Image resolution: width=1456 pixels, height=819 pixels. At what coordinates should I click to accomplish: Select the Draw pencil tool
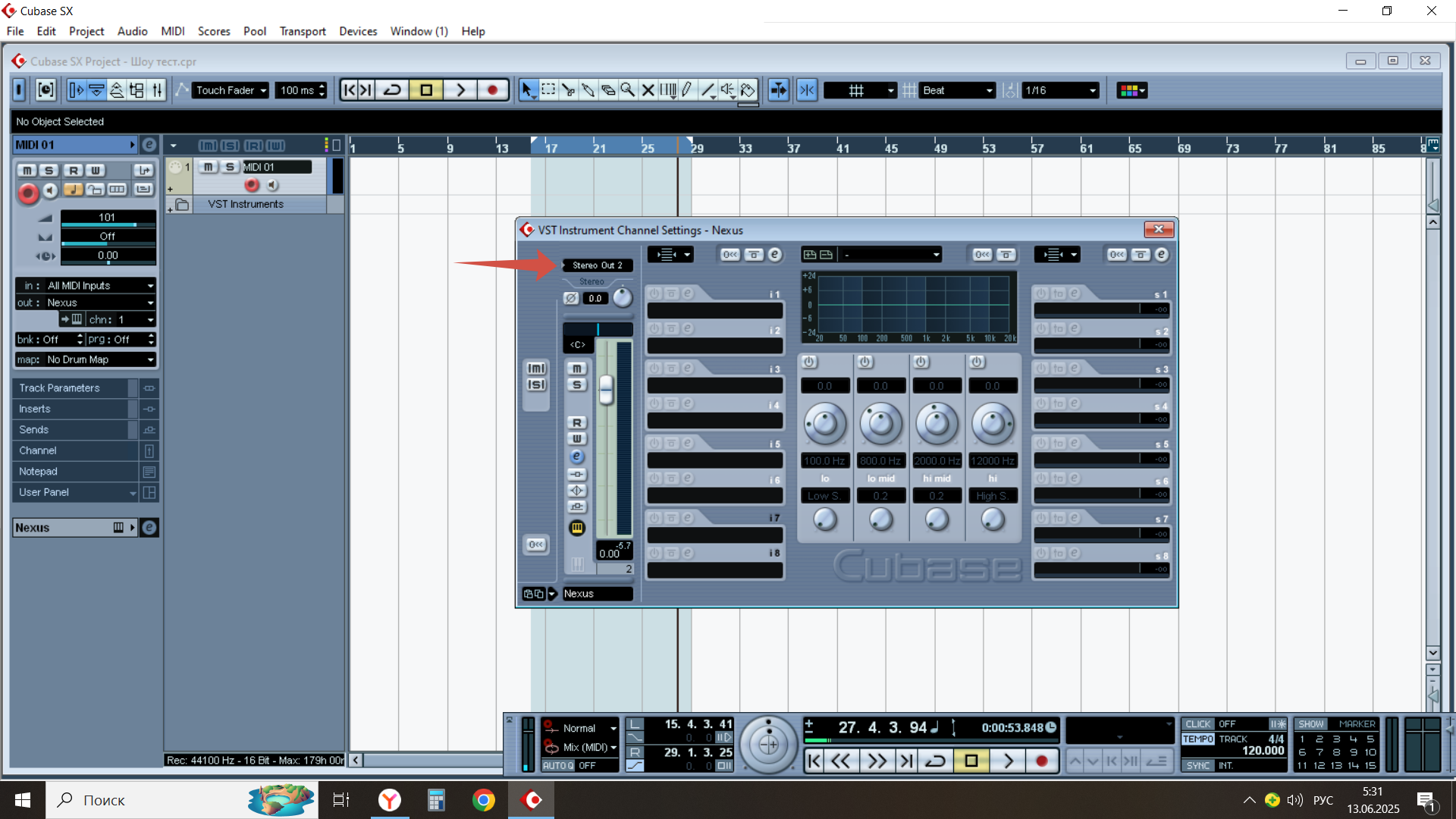coord(687,90)
